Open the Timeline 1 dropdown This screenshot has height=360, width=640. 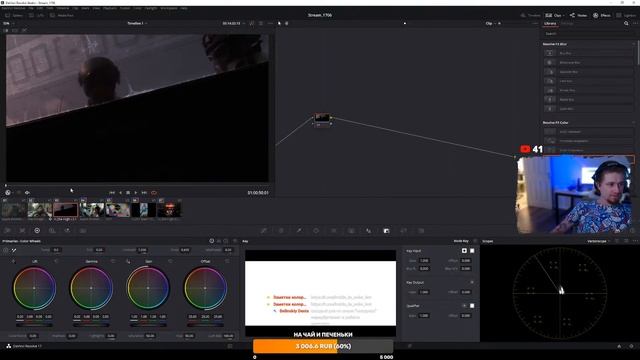tap(137, 23)
